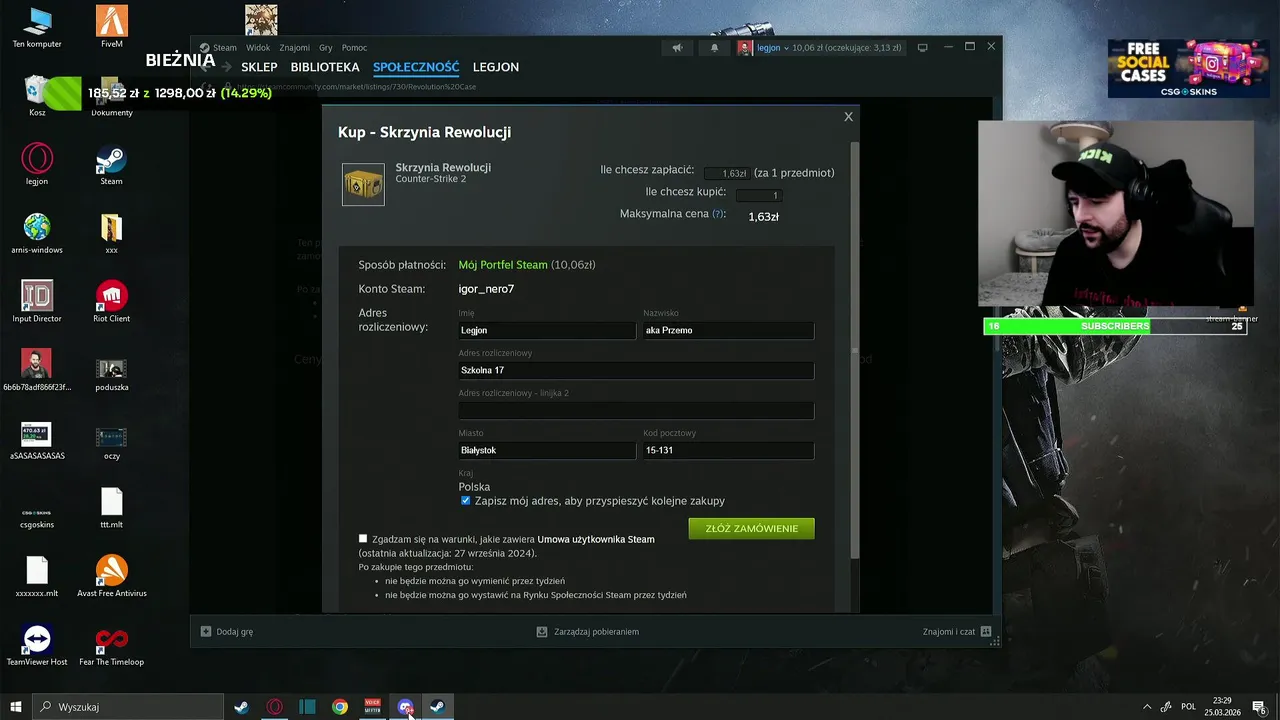Open Gry menu
1280x720 pixels.
[326, 47]
